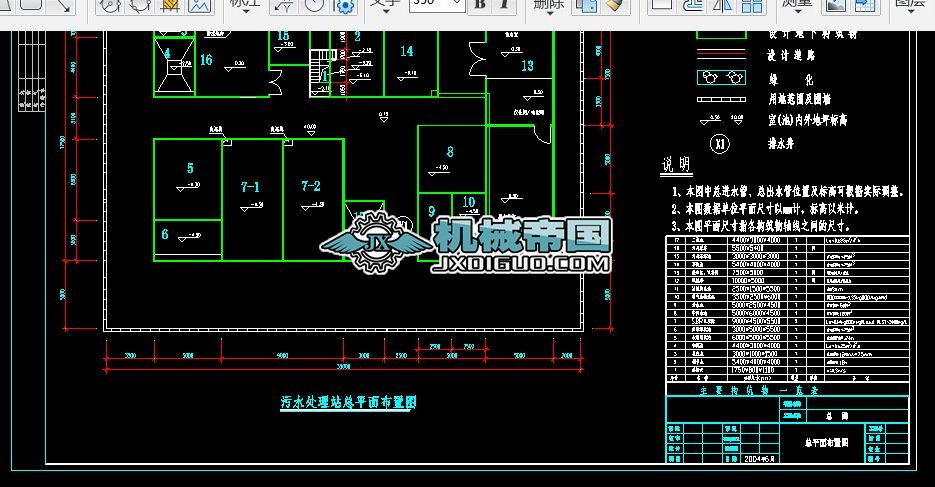The width and height of the screenshot is (935, 487).
Task: Click the 总图 cell in title block
Action: (837, 415)
